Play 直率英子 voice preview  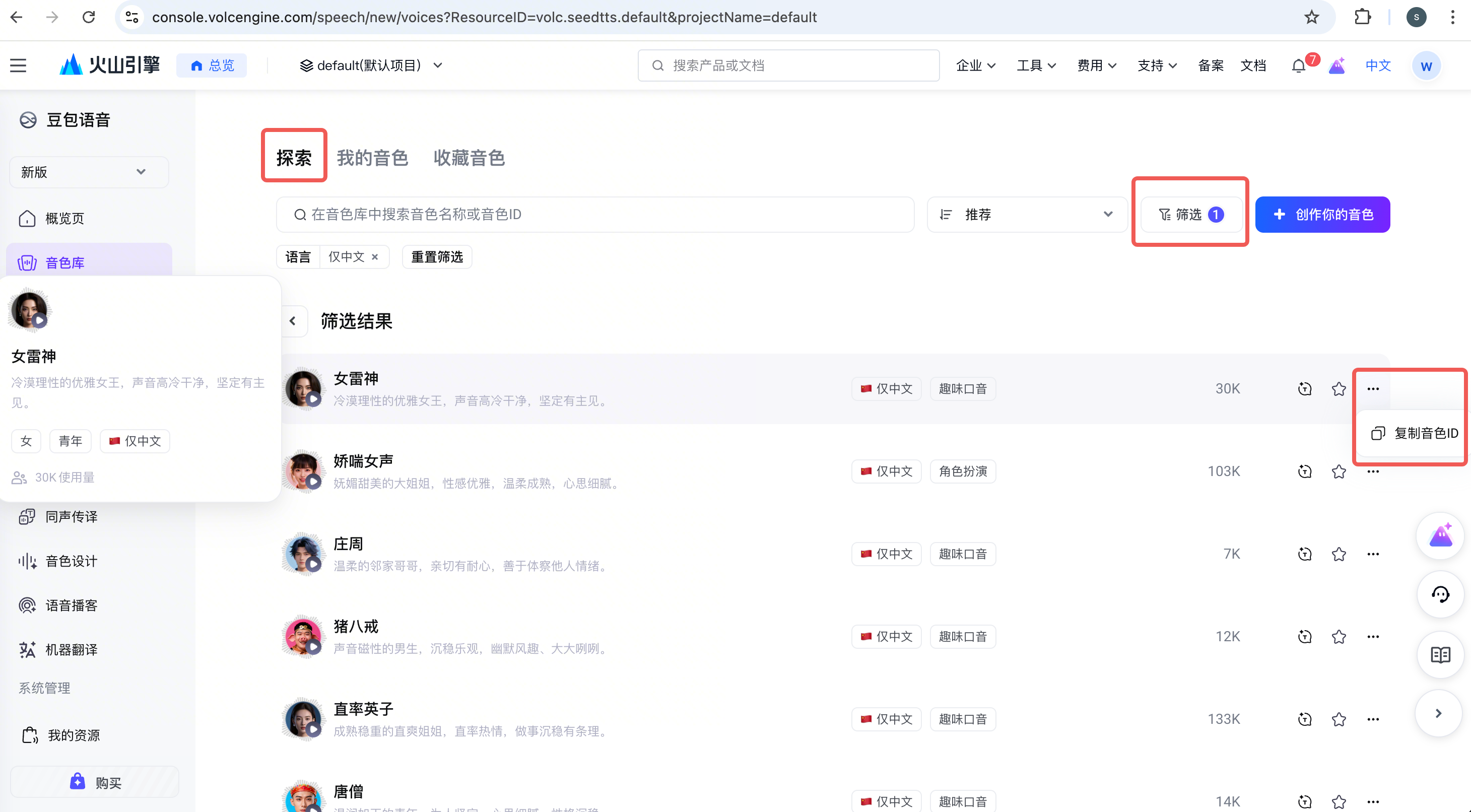coord(313,729)
